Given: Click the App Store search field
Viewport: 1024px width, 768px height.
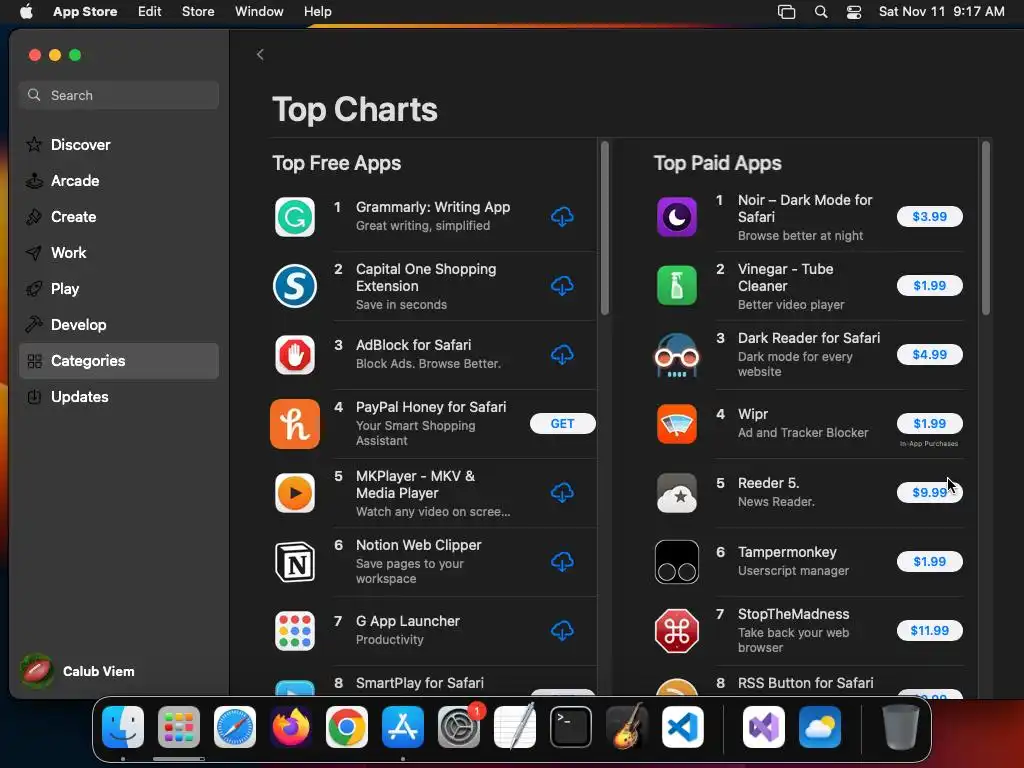Looking at the screenshot, I should (x=119, y=95).
